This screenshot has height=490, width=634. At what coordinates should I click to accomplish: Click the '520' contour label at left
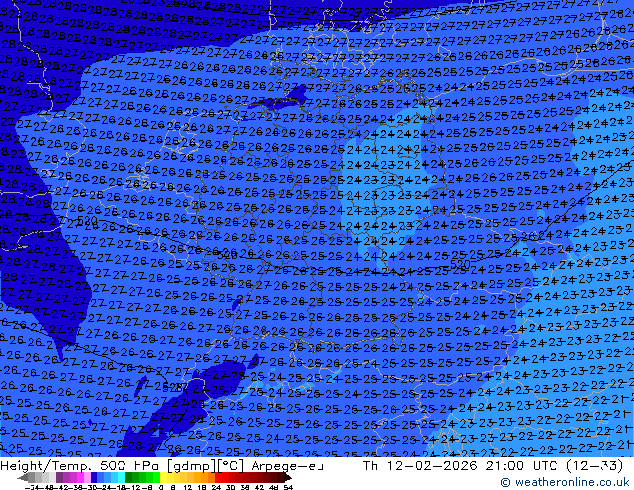(87, 220)
